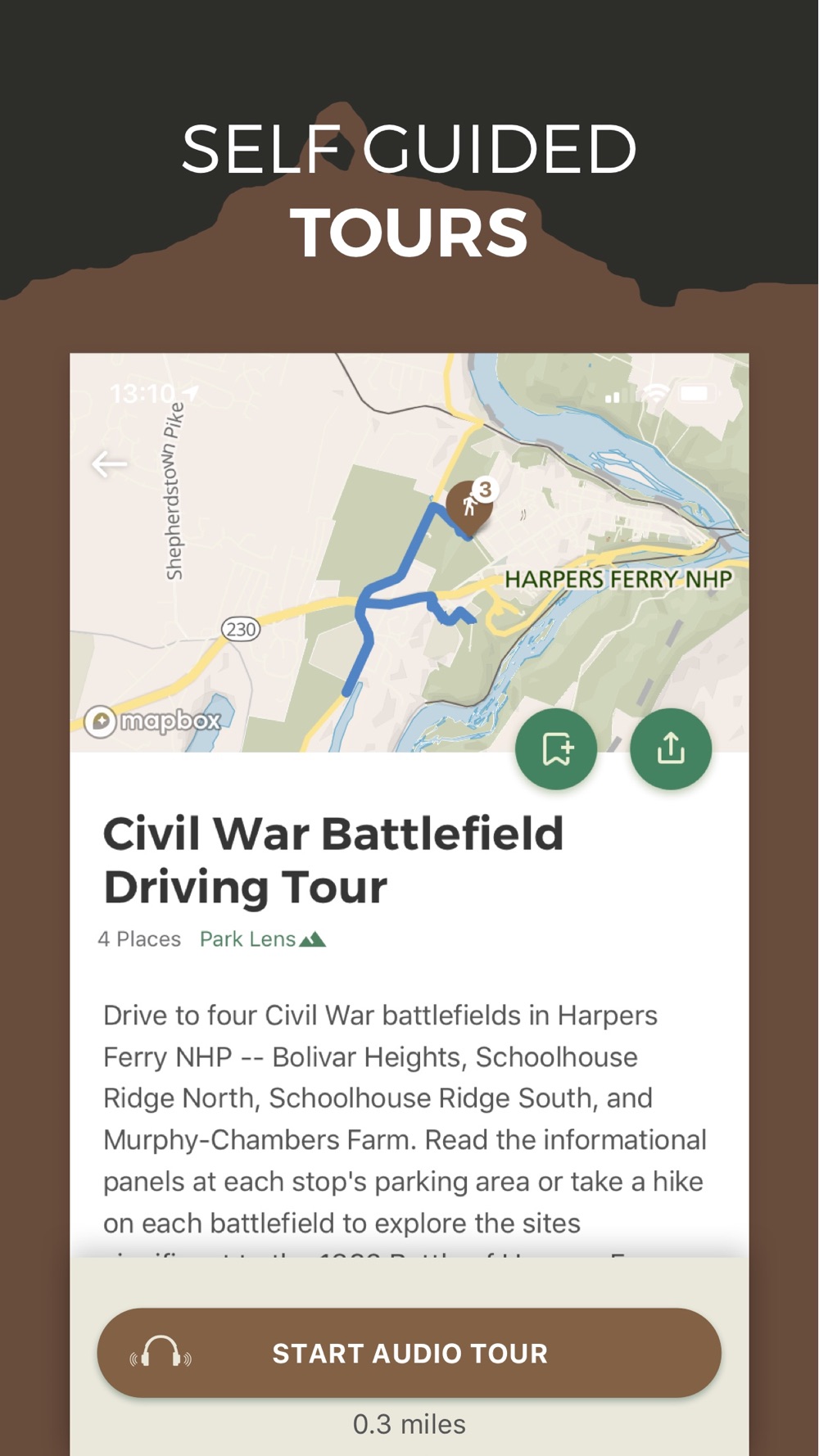This screenshot has width=819, height=1456.
Task: Tap the back arrow icon
Action: point(110,464)
